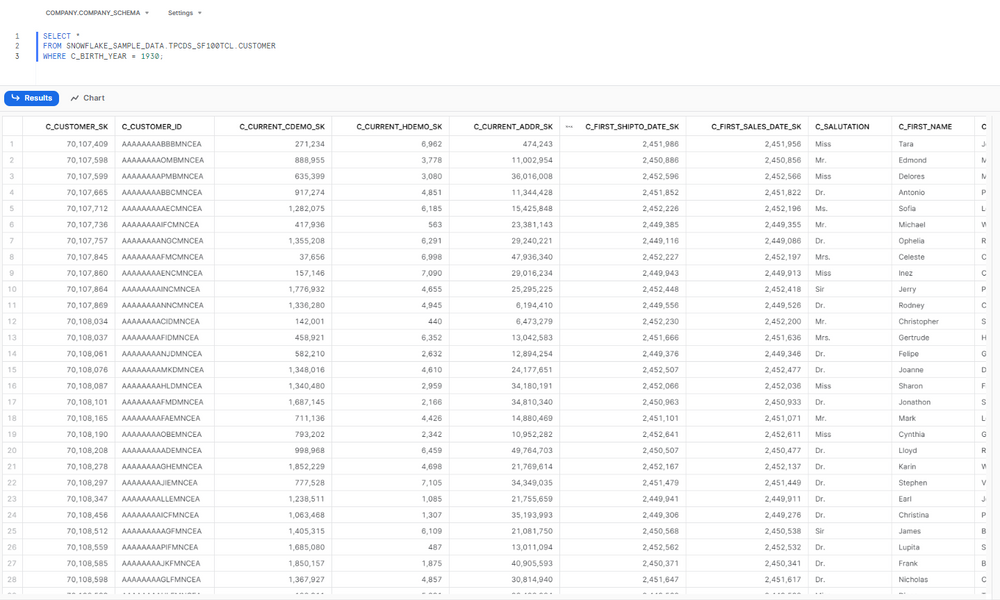Select first name cell Joanne
Image resolution: width=1000 pixels, height=600 pixels.
pos(911,370)
